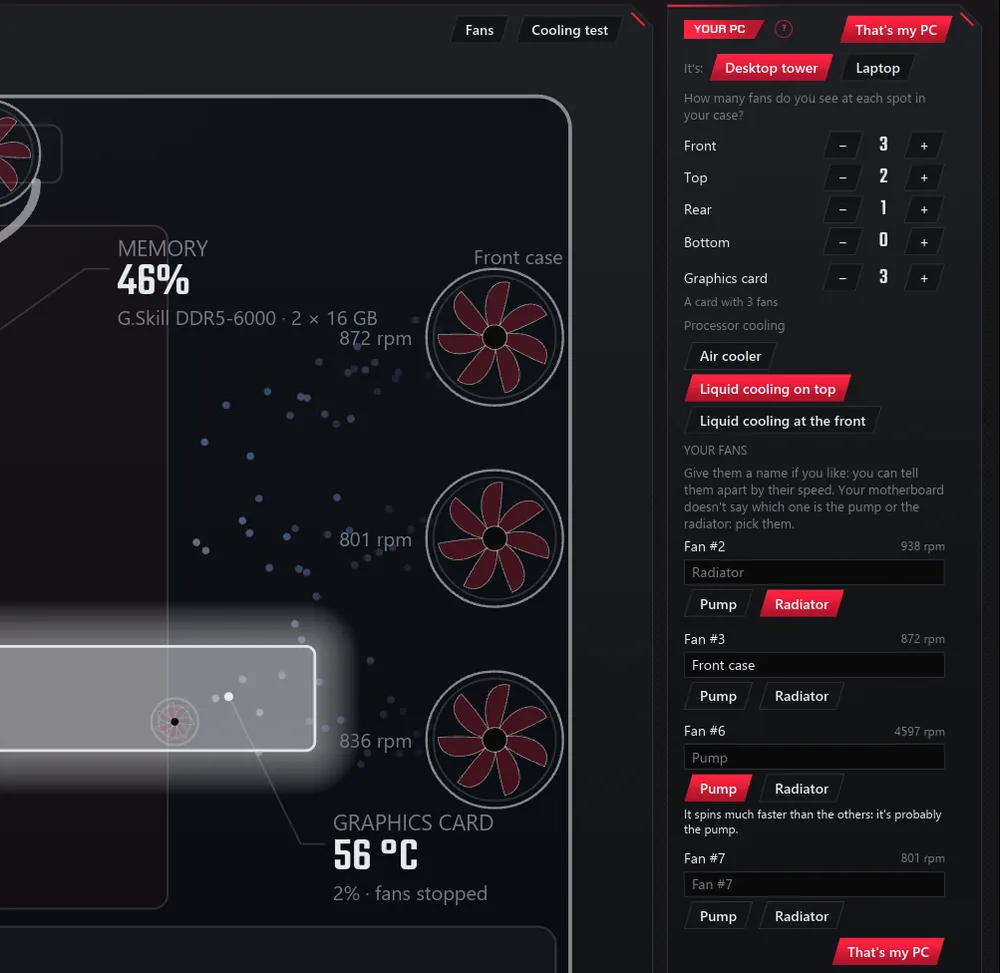The image size is (1000, 973).
Task: Mark Fan #6 as Radiator
Action: tap(801, 788)
